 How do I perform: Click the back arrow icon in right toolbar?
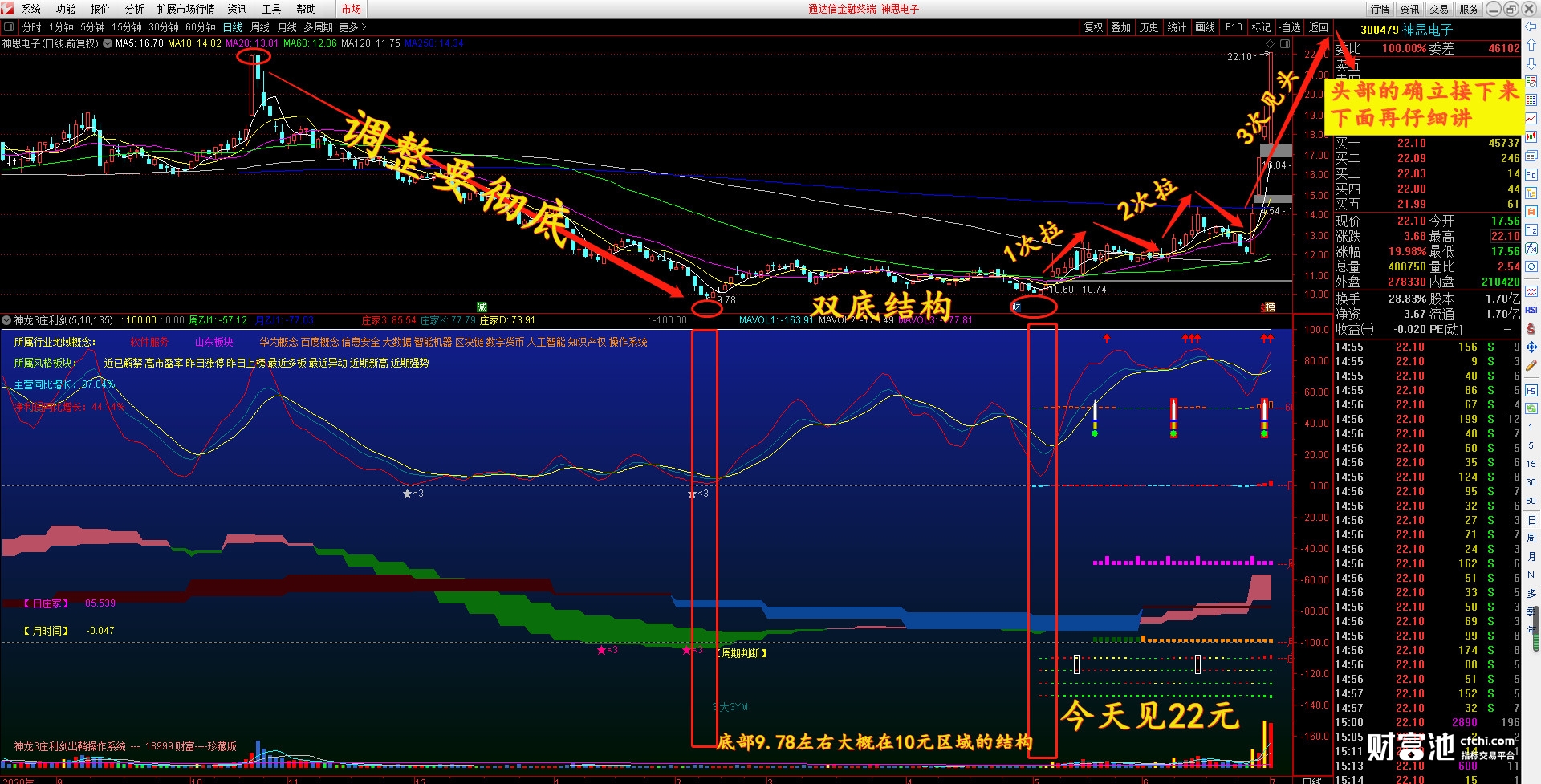1531,27
